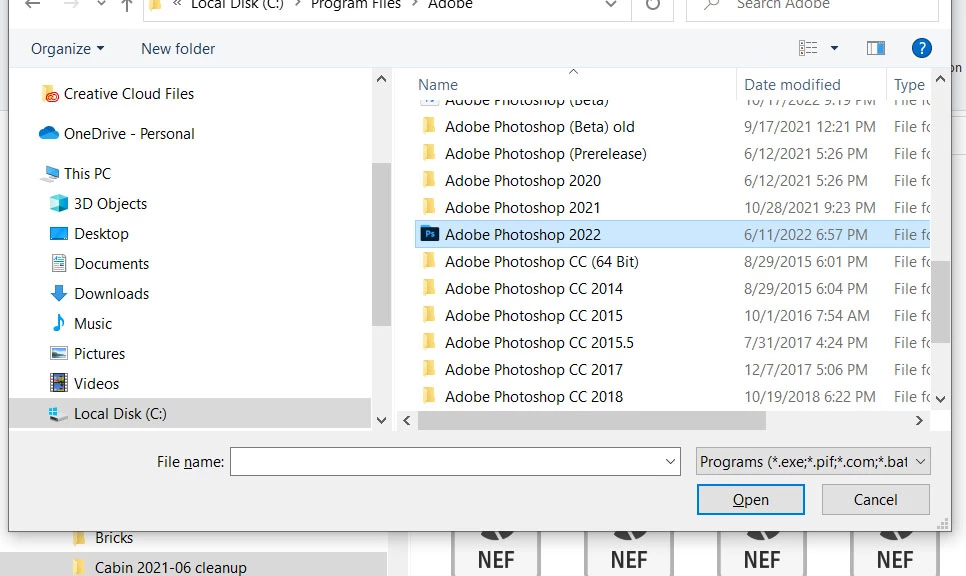Screen dimensions: 966x576
Task: Click the Music note icon
Action: click(59, 323)
